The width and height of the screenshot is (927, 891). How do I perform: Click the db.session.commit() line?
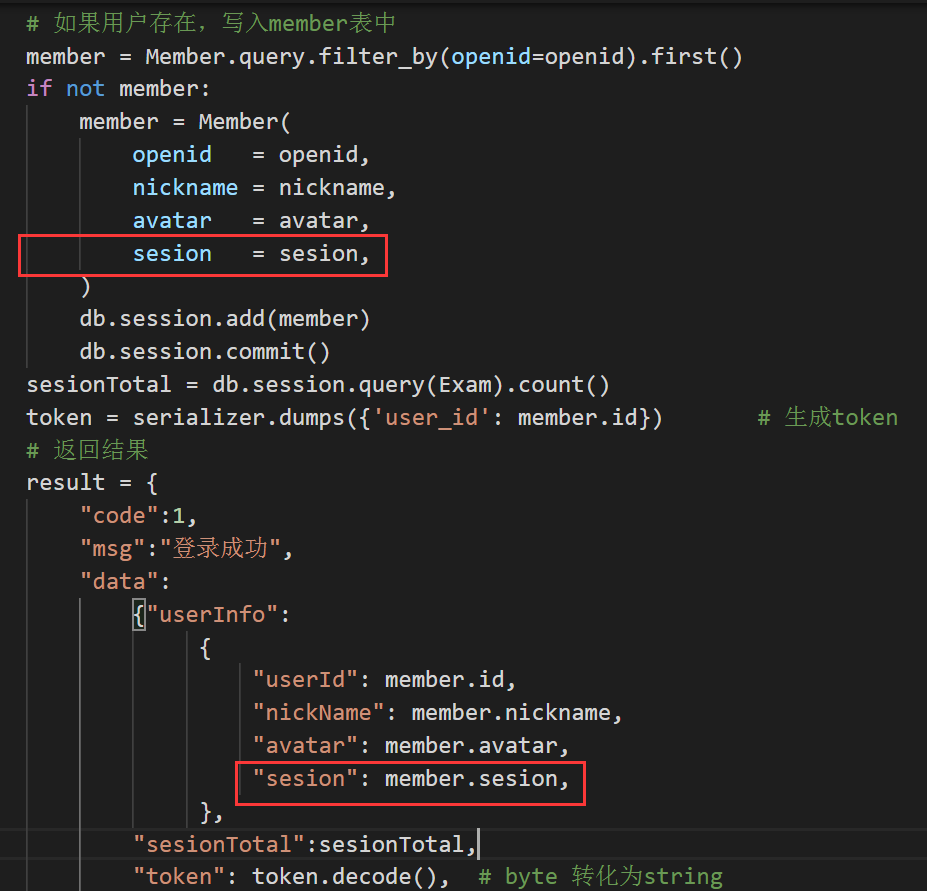pyautogui.click(x=205, y=352)
